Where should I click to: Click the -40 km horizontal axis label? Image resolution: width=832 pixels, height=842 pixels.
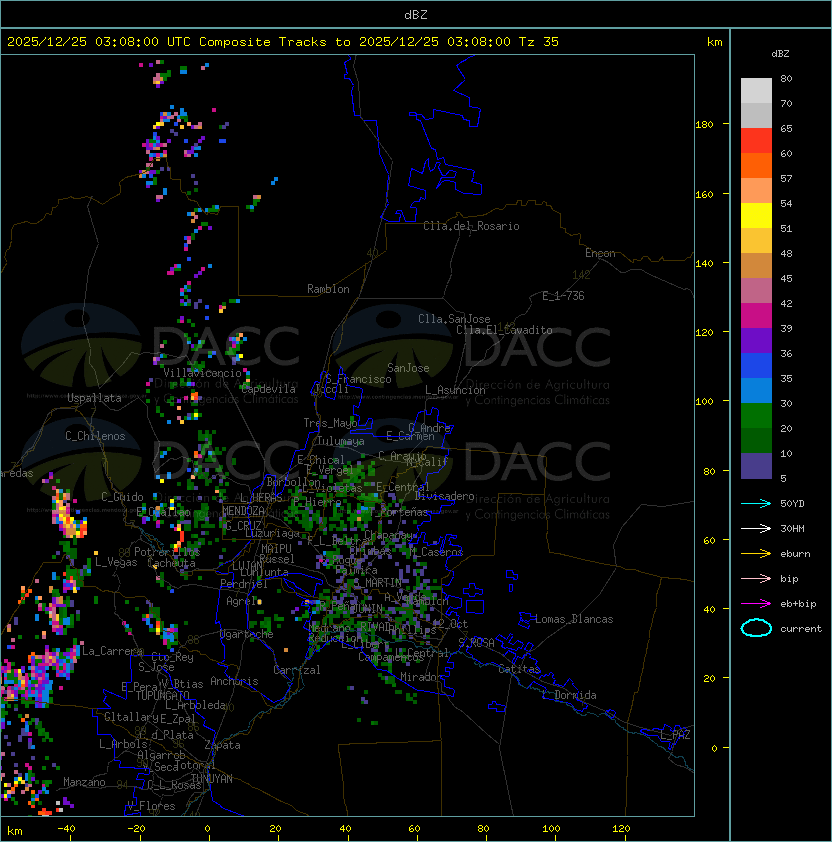pos(66,829)
